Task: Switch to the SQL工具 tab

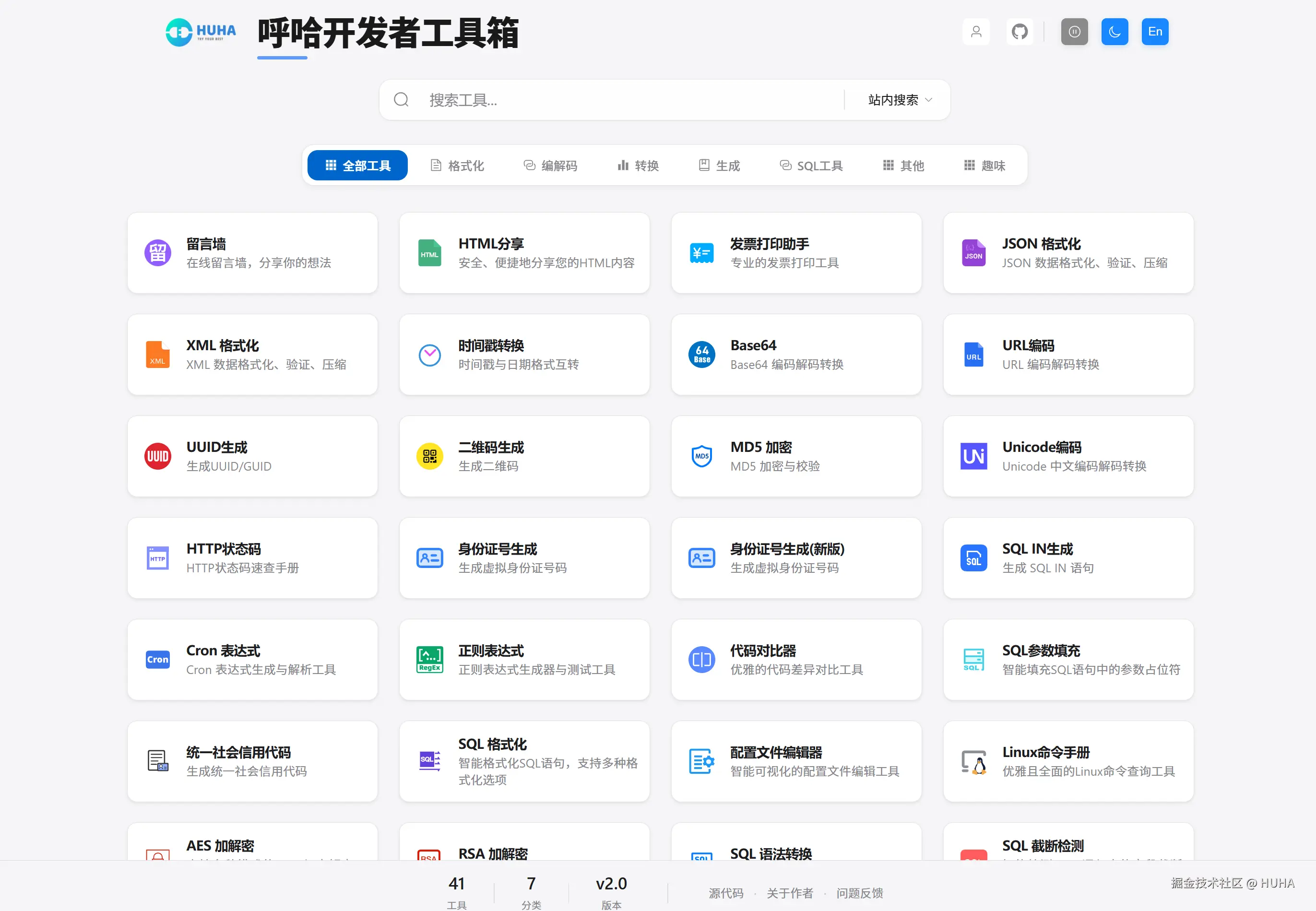Action: click(811, 166)
